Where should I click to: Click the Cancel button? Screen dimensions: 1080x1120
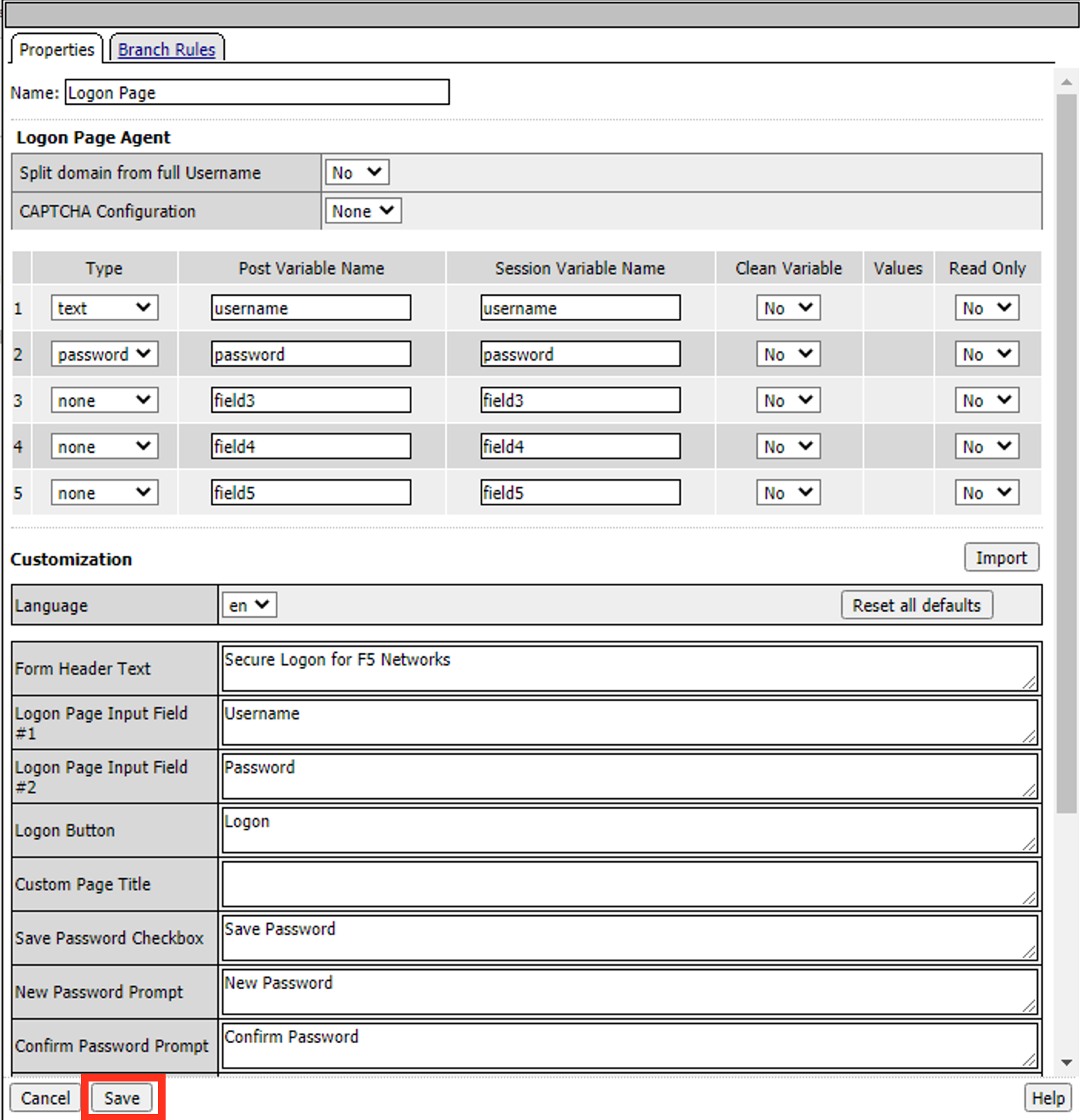point(45,1098)
